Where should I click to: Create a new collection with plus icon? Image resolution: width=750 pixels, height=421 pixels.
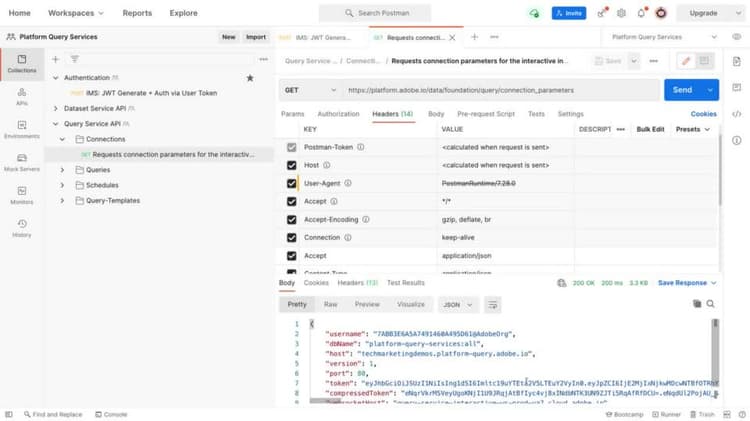pyautogui.click(x=55, y=59)
